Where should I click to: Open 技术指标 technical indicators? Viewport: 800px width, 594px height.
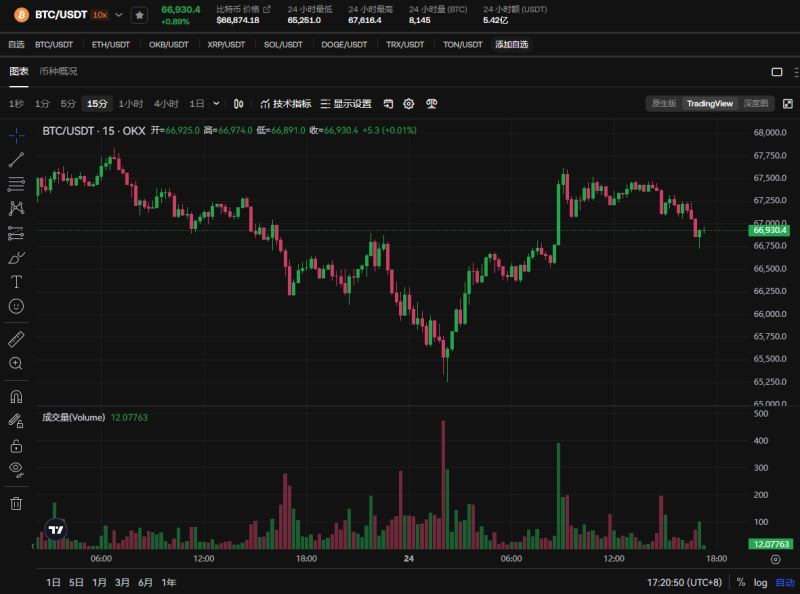click(x=285, y=103)
